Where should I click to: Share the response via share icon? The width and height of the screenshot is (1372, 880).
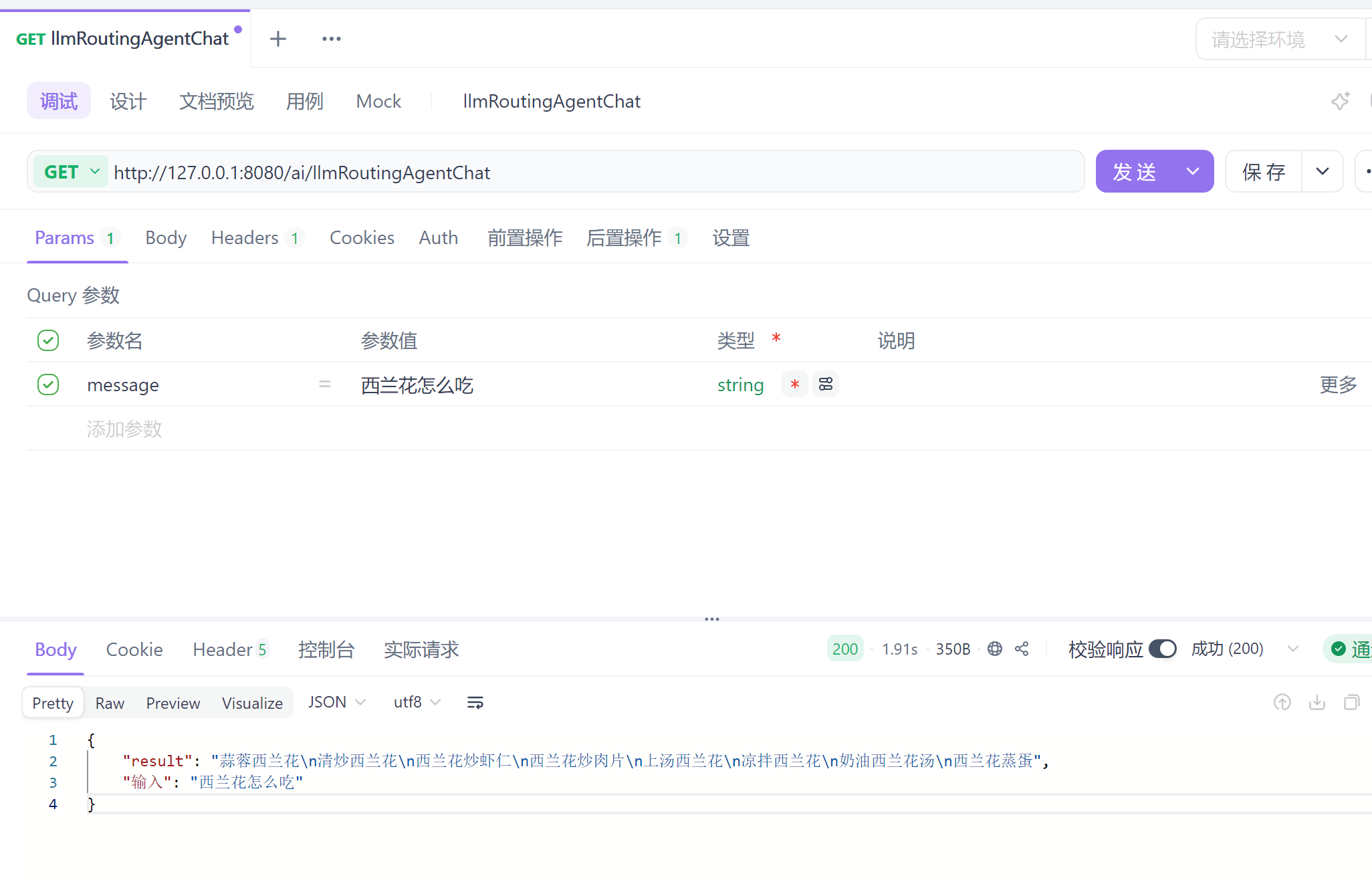click(x=1022, y=649)
